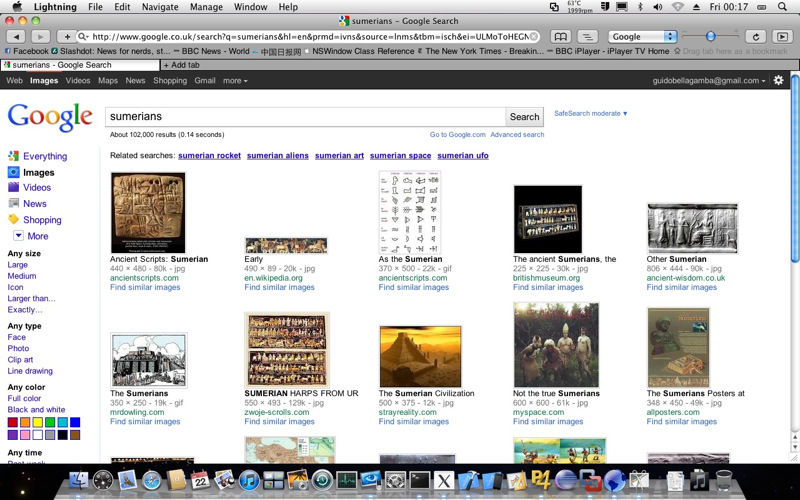Screen dimensions: 800x500
Task: Click the 'sumerians' search input field
Action: [x=305, y=117]
